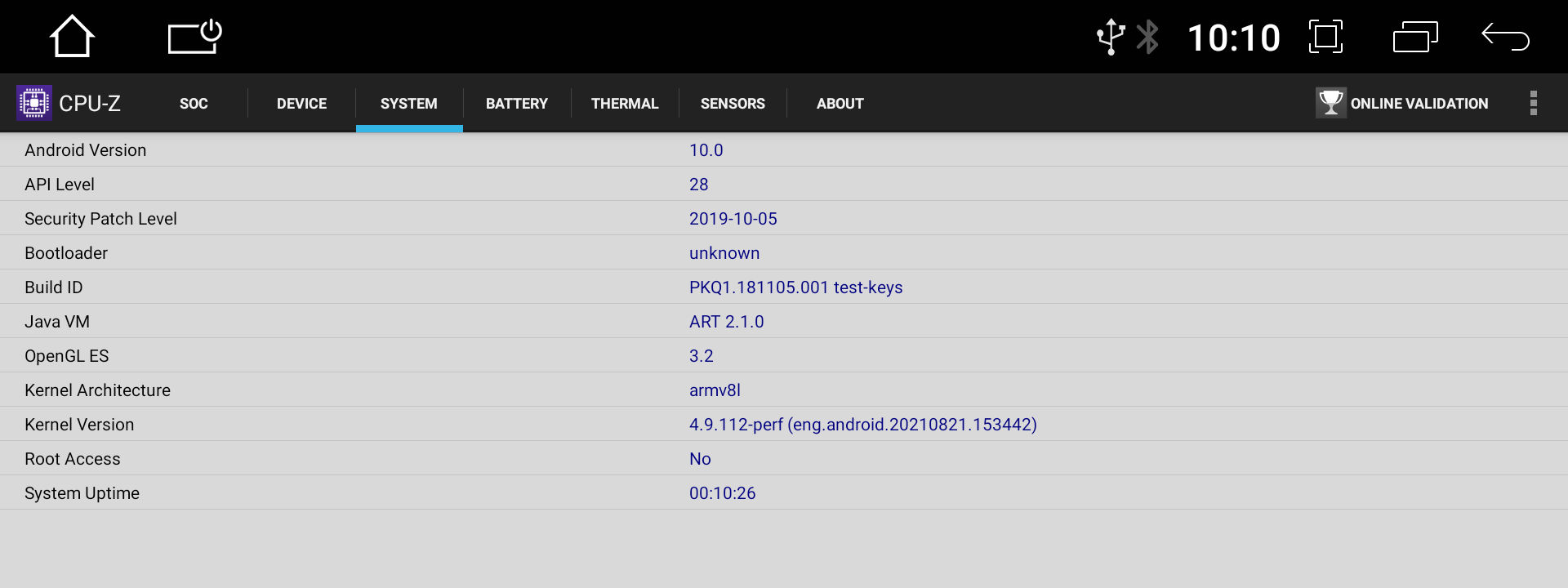The height and width of the screenshot is (588, 1568).
Task: Tap the screenshot capture icon
Action: click(1325, 37)
